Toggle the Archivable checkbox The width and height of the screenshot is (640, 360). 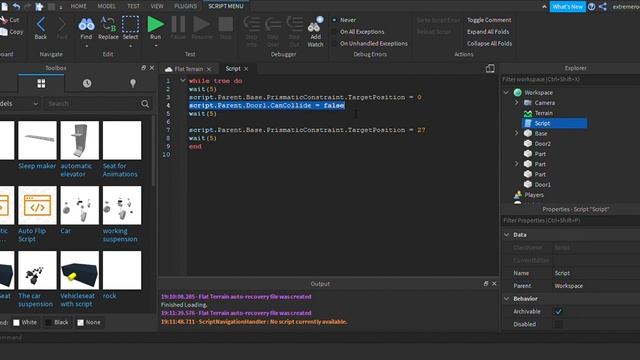[x=558, y=311]
